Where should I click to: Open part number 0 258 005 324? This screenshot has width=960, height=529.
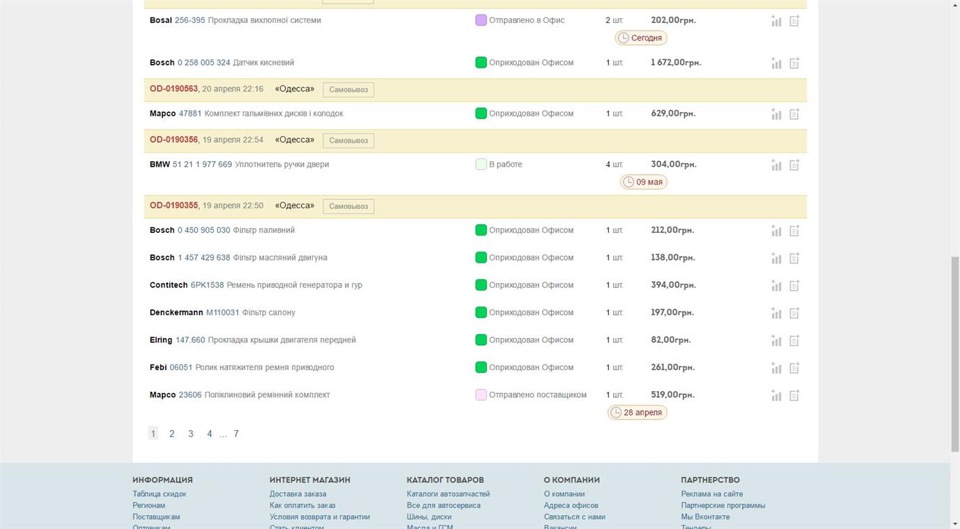204,62
